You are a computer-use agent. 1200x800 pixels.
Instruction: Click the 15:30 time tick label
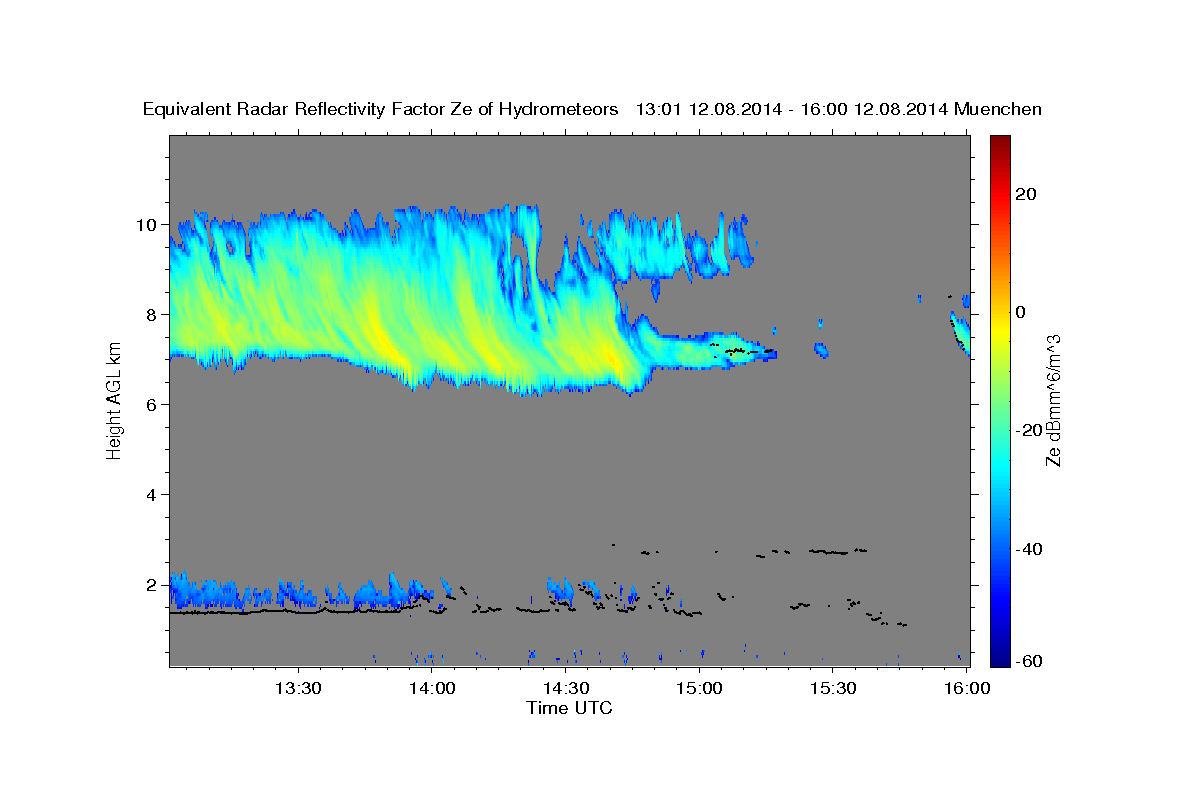(833, 689)
